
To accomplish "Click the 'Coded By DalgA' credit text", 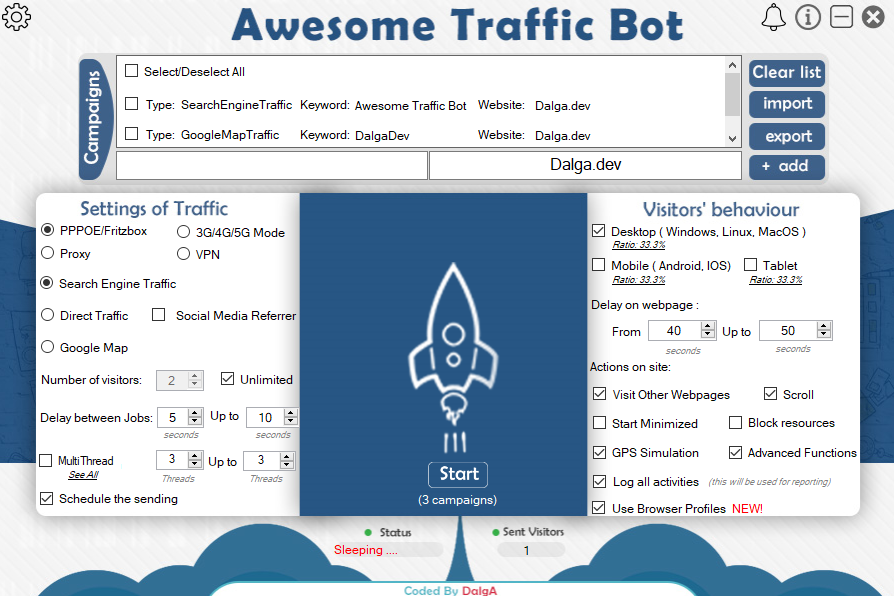I will (450, 590).
